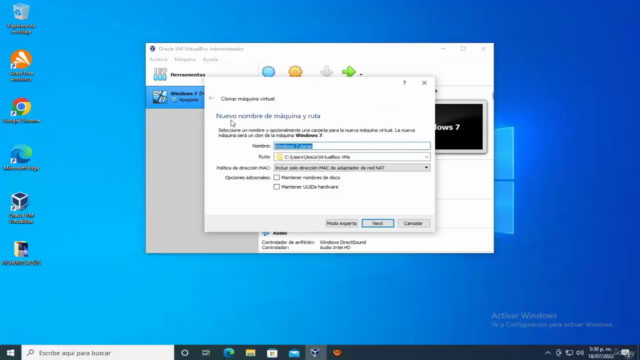
Task: Show hidden system tray icons
Action: [548, 353]
